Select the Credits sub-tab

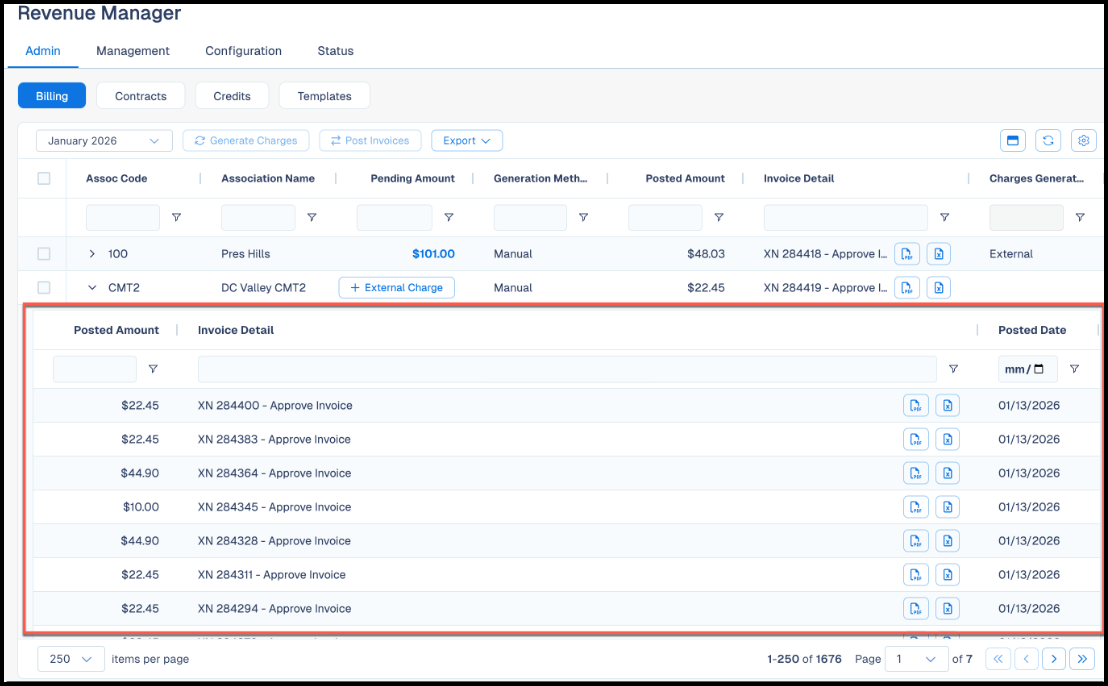click(232, 96)
